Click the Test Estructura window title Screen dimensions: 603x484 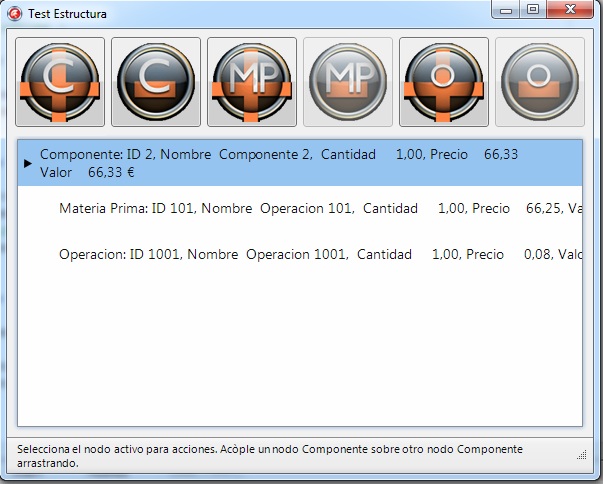pyautogui.click(x=69, y=15)
